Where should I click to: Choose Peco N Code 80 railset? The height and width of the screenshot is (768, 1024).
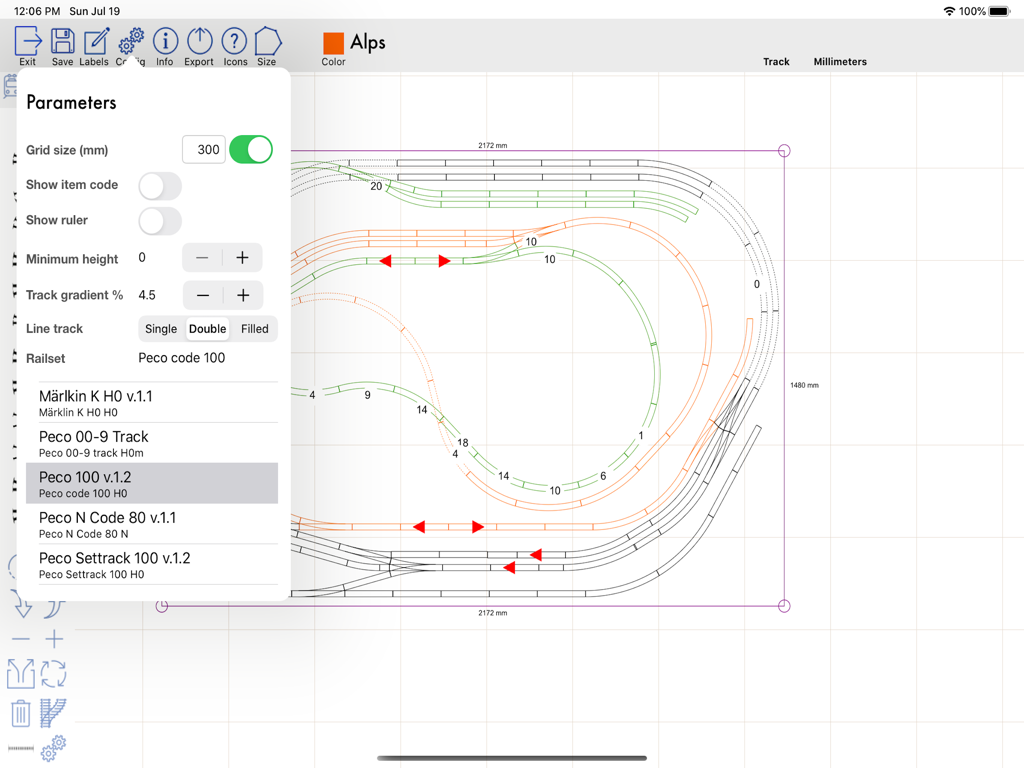pos(150,523)
